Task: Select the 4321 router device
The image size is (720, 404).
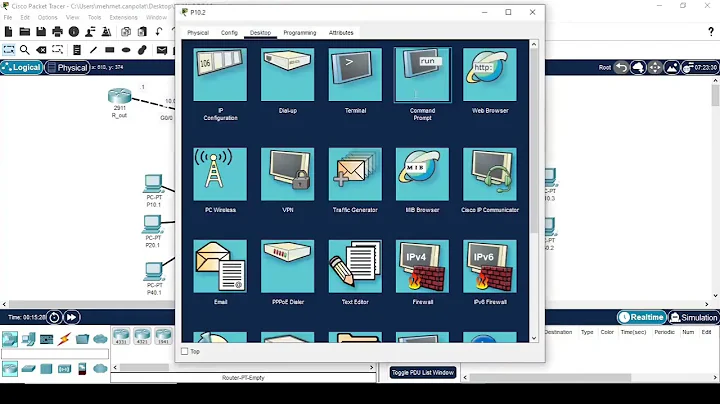Action: pyautogui.click(x=142, y=337)
